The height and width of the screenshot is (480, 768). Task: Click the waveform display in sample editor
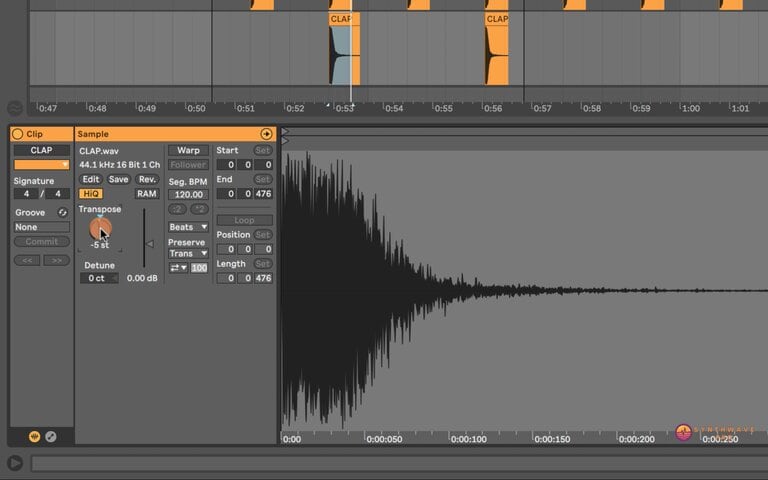[x=524, y=291]
